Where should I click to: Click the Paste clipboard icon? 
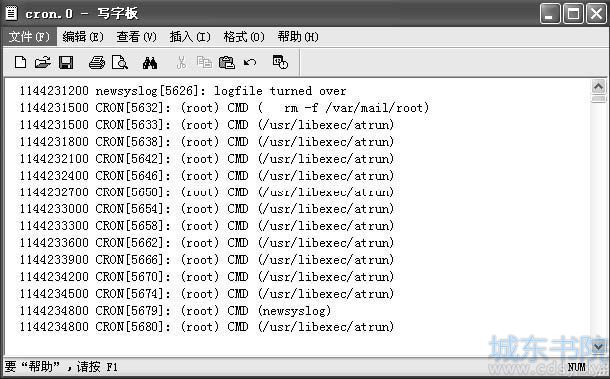227,62
